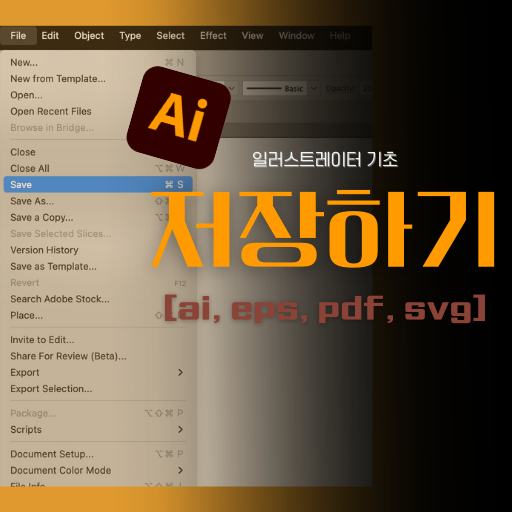
Task: Open the Type menu
Action: point(130,36)
